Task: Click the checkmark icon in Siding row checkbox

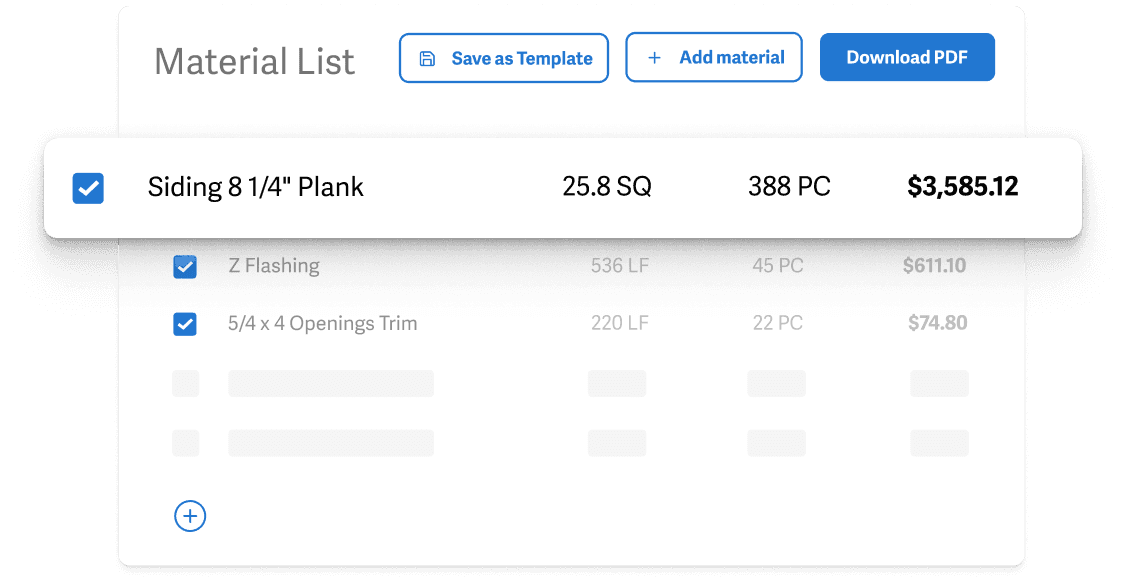Action: pos(88,188)
